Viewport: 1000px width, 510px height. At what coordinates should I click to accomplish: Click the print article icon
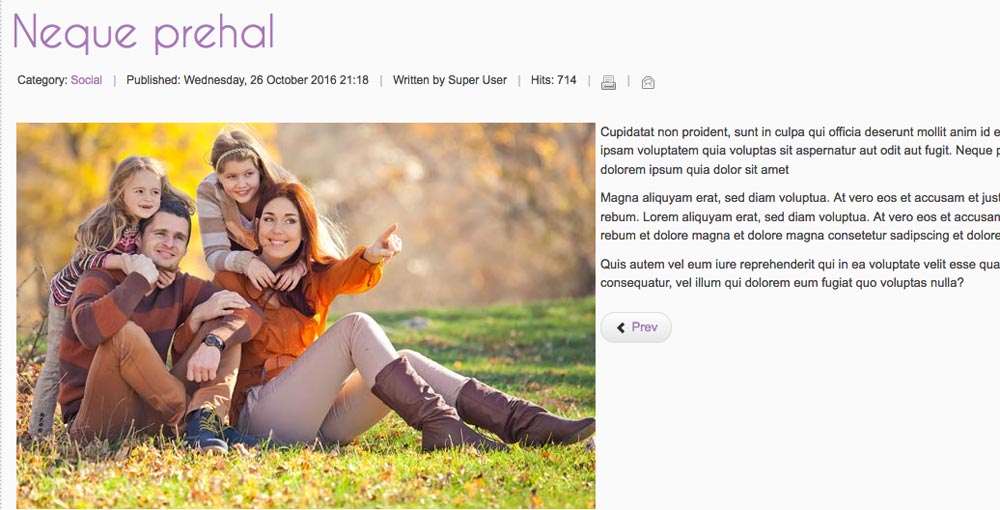tap(608, 82)
